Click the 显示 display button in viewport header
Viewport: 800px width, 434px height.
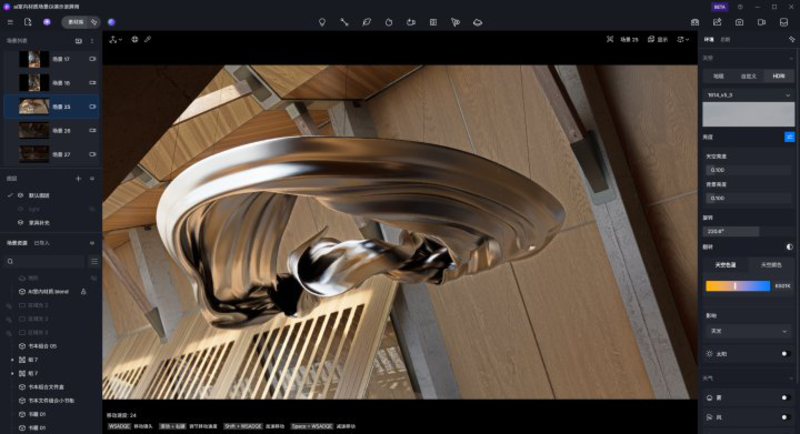point(658,39)
